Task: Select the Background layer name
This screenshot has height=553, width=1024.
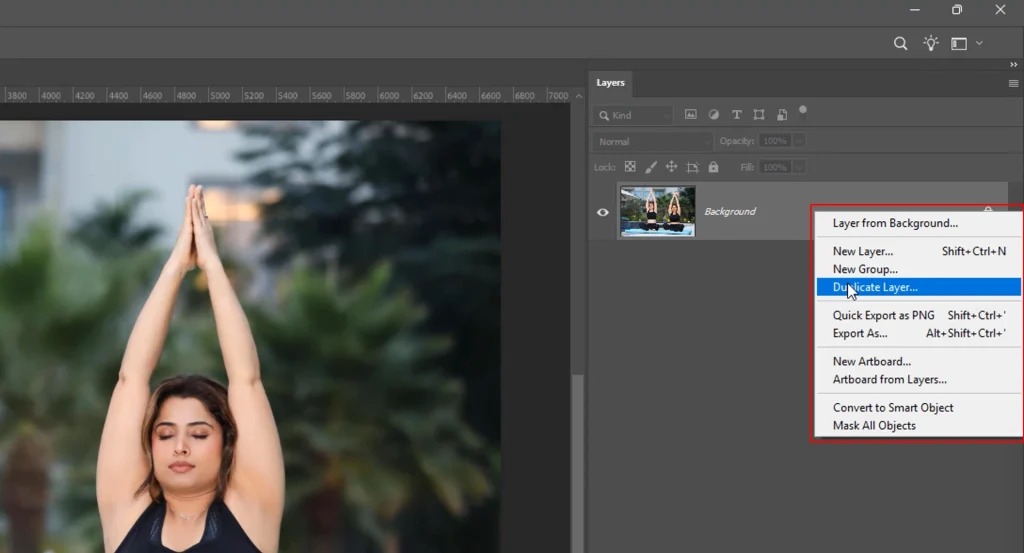Action: (x=729, y=212)
